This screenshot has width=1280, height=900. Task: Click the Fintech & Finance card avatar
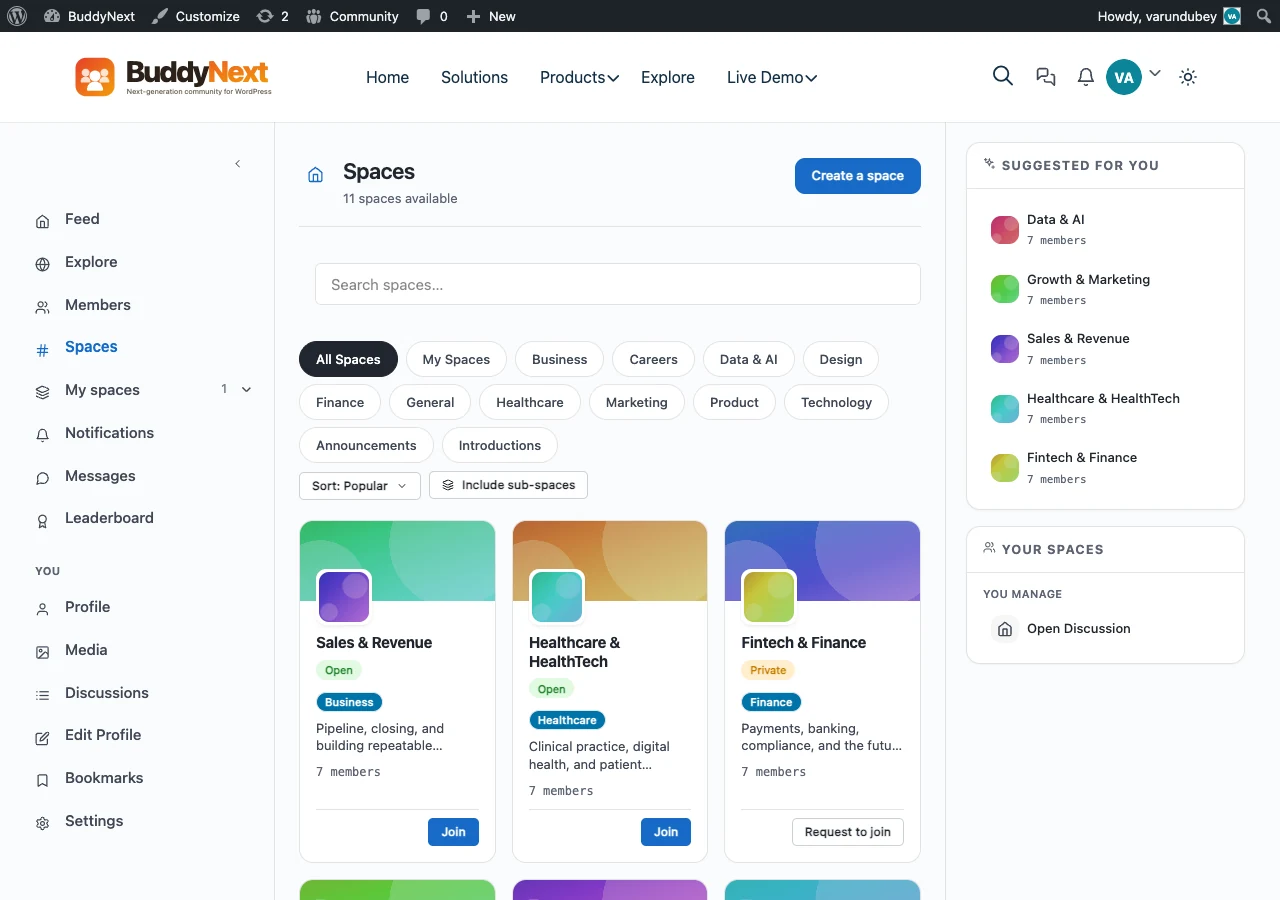[769, 597]
